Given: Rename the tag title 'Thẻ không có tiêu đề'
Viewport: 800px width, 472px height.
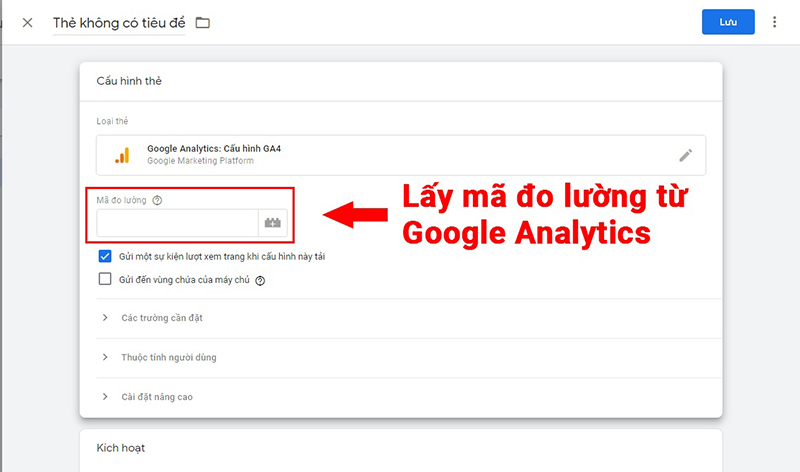Looking at the screenshot, I should point(119,23).
